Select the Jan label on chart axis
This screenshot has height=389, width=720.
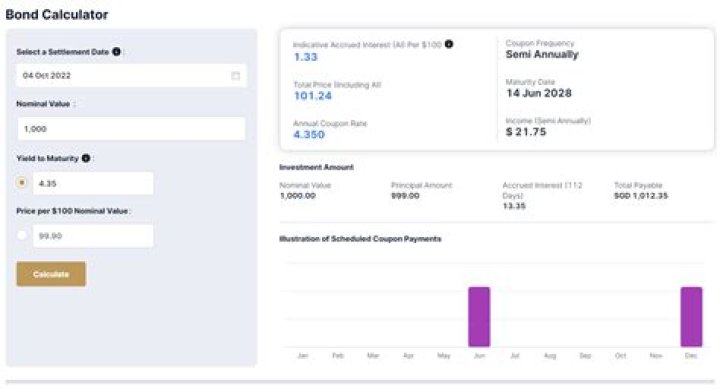(x=303, y=355)
